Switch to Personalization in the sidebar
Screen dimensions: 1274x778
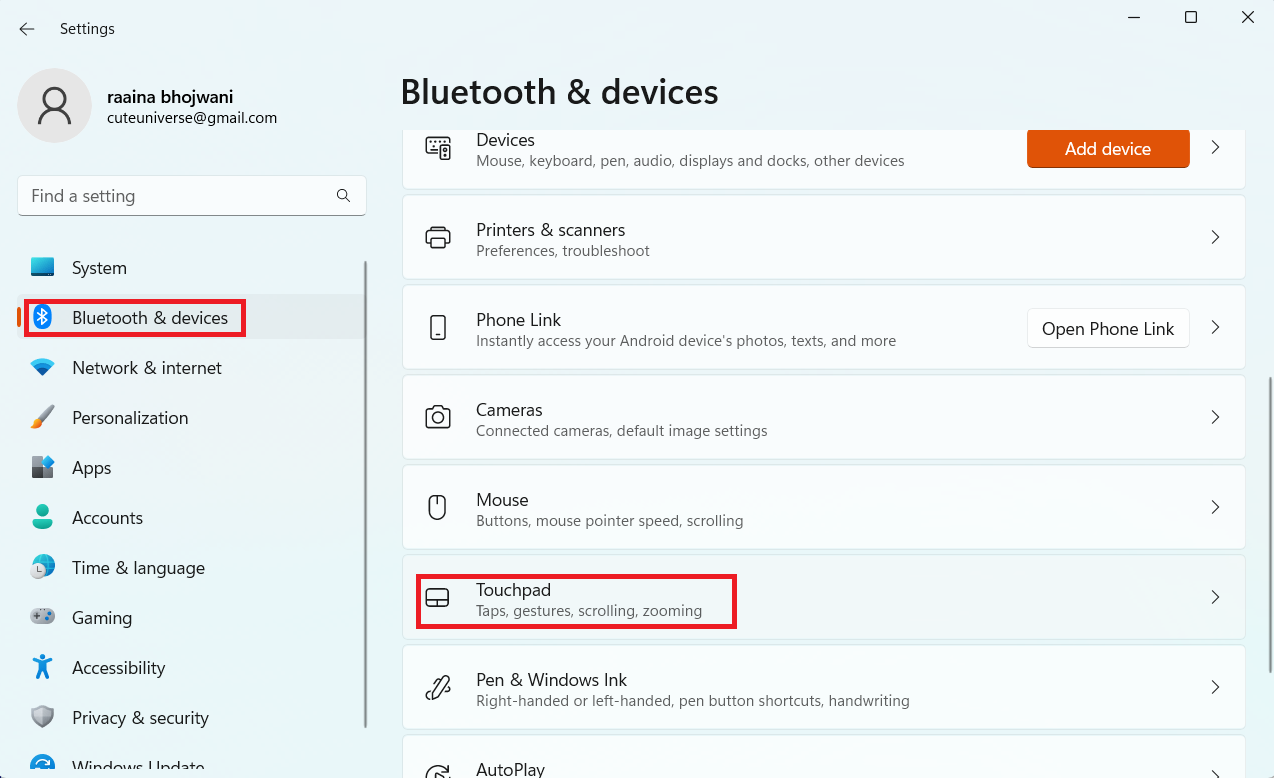click(130, 418)
